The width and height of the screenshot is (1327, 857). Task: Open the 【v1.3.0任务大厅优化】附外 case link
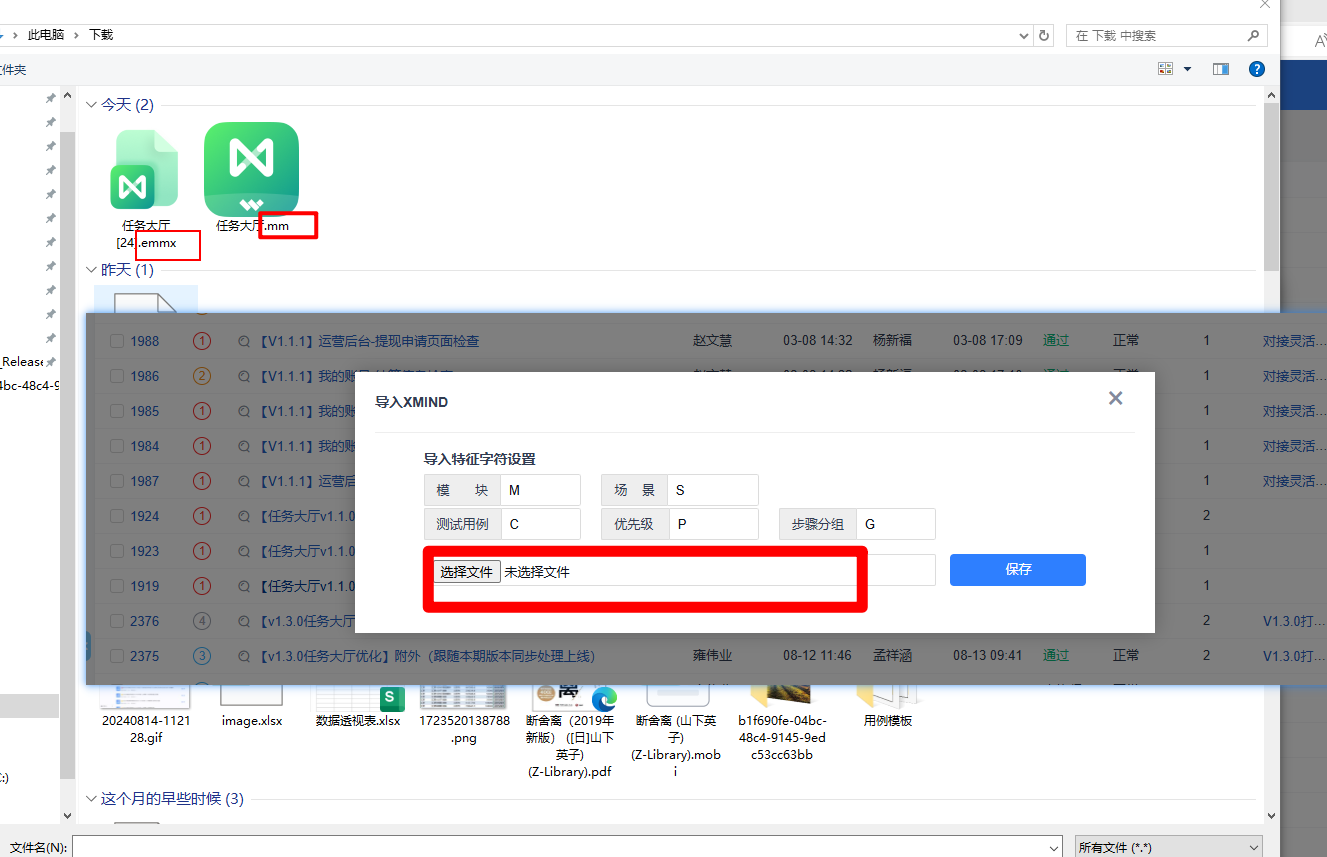coord(426,656)
